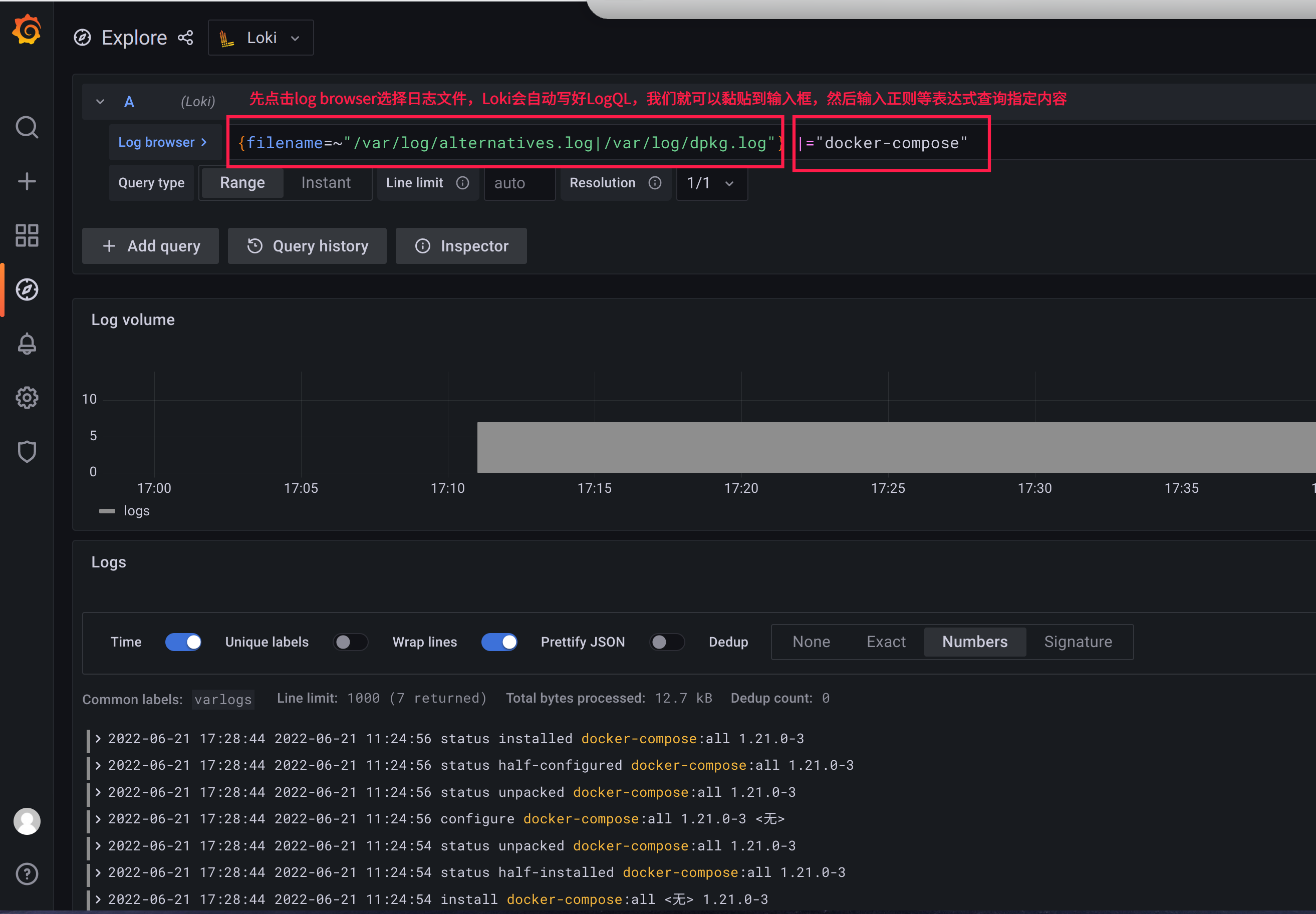Image resolution: width=1316 pixels, height=914 pixels.
Task: Toggle the logs series legend item
Action: pyautogui.click(x=124, y=511)
